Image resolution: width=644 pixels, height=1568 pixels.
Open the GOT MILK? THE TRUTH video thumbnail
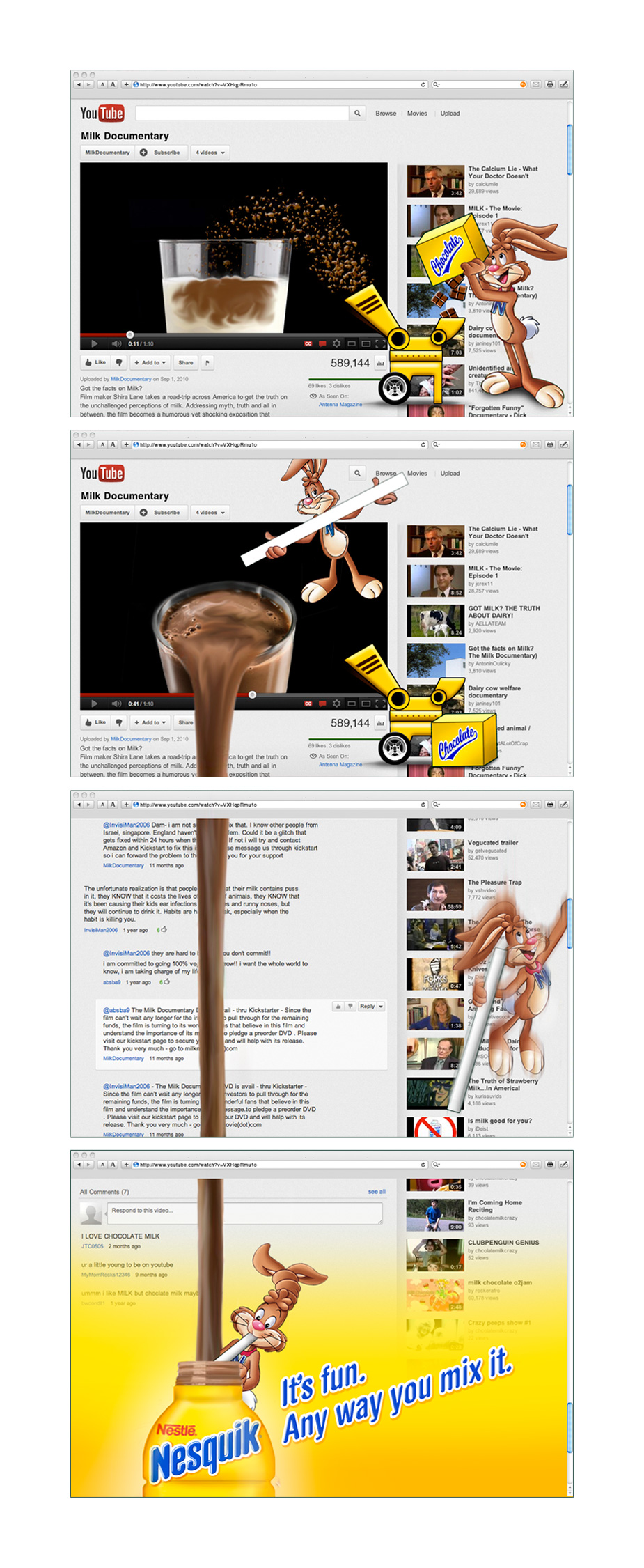click(x=435, y=621)
